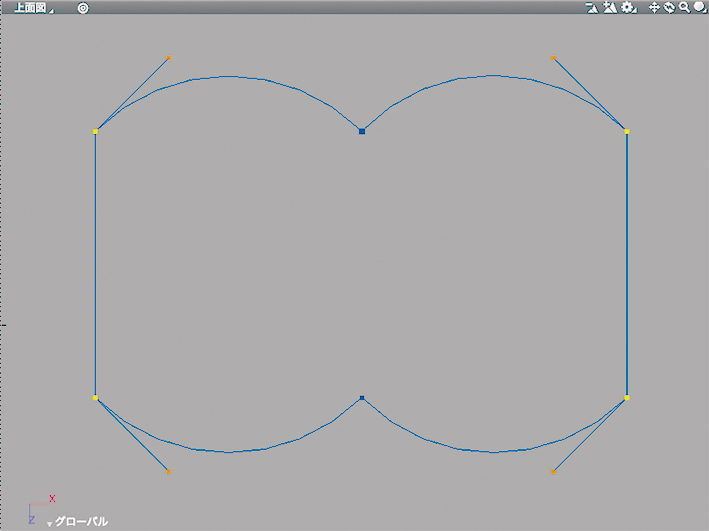Select the upper-right yellow control point
Screen dimensions: 709x531
point(627,132)
